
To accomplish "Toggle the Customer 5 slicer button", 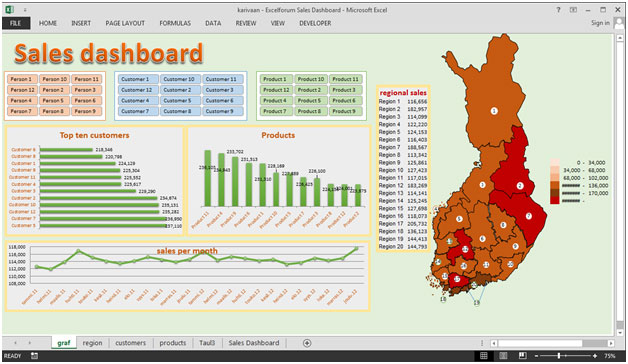I will click(180, 101).
